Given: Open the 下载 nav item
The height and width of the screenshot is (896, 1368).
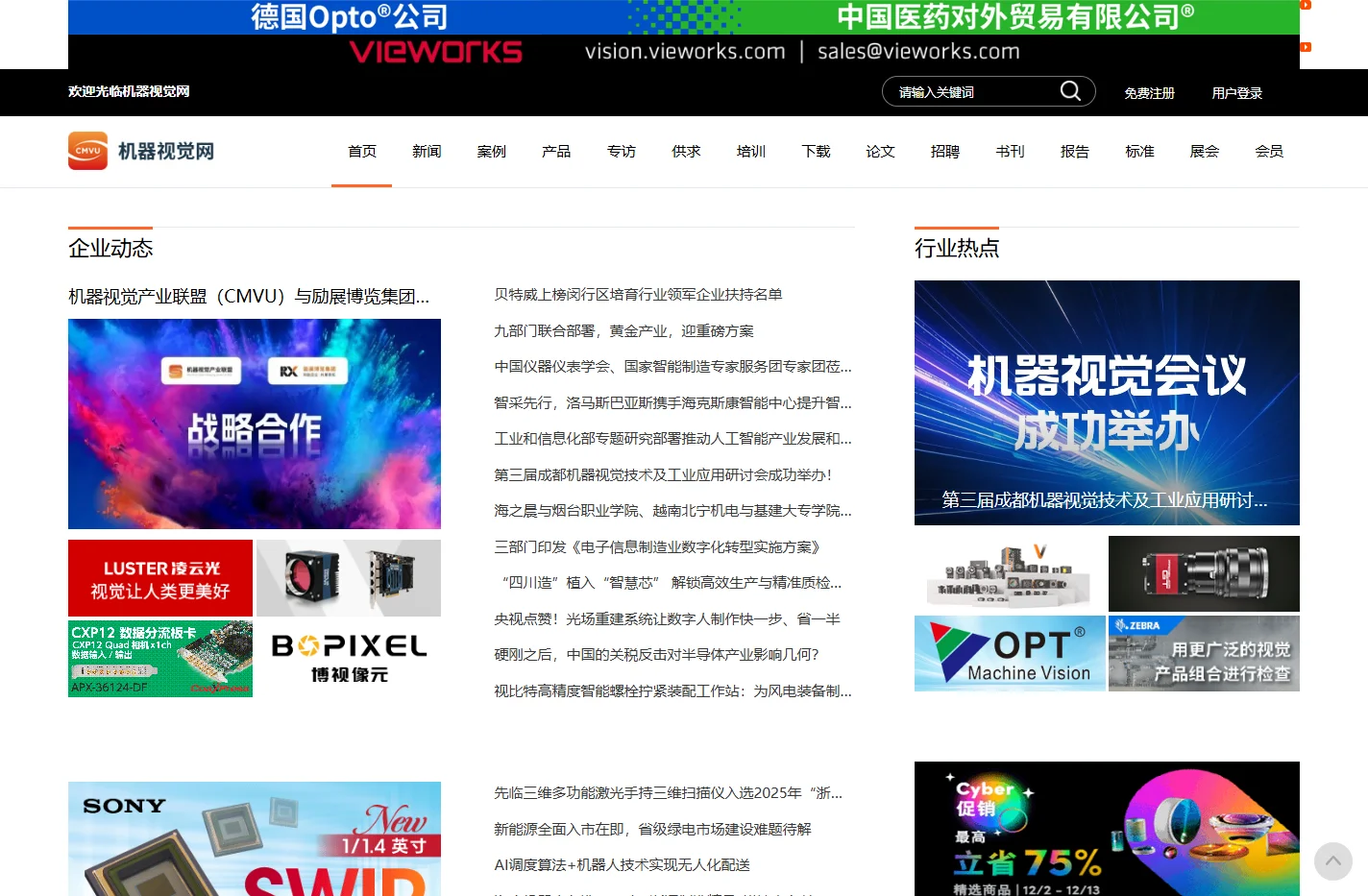Looking at the screenshot, I should 816,152.
